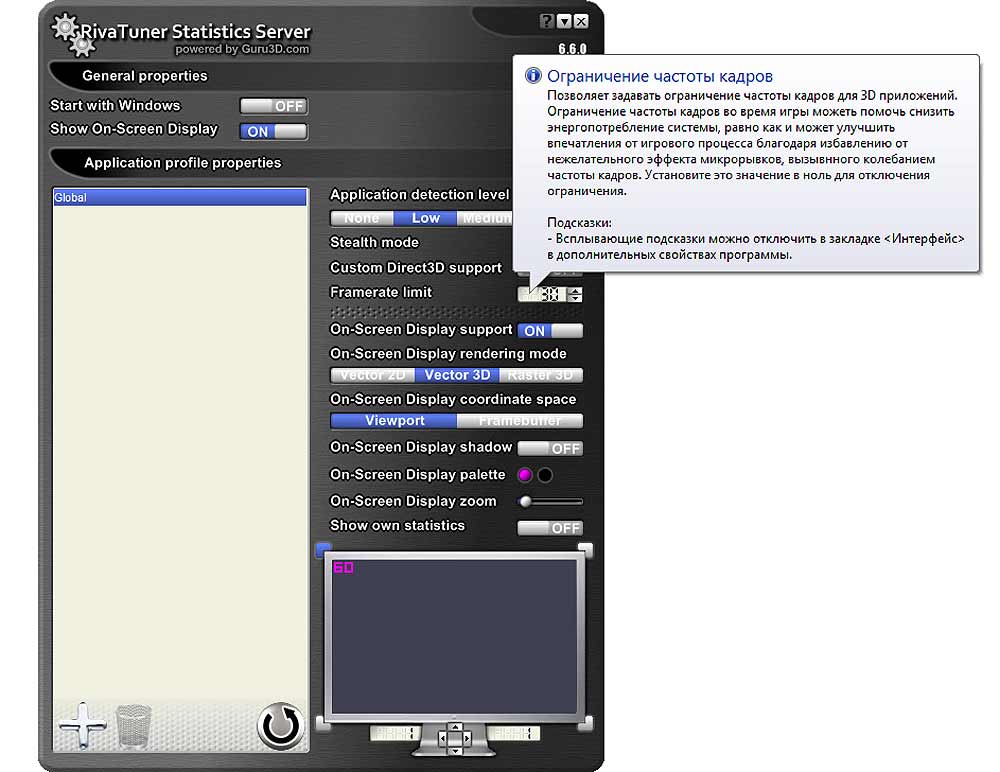The height and width of the screenshot is (772, 1000).
Task: Choose Viewport coordinate space
Action: click(394, 420)
